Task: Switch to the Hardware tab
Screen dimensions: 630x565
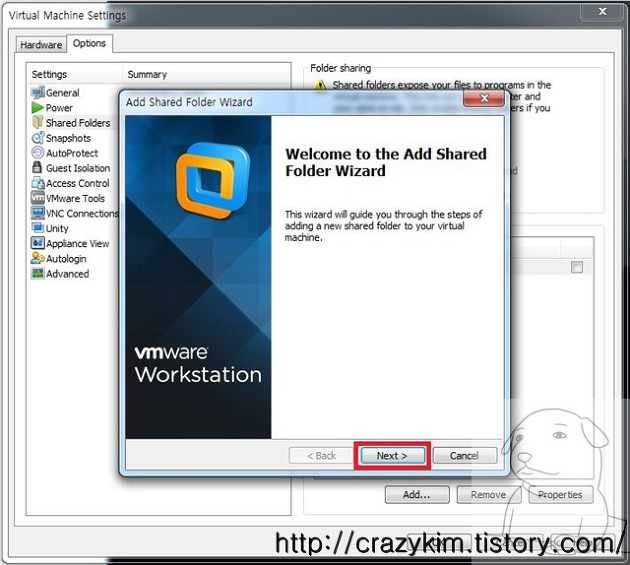Action: pyautogui.click(x=41, y=45)
